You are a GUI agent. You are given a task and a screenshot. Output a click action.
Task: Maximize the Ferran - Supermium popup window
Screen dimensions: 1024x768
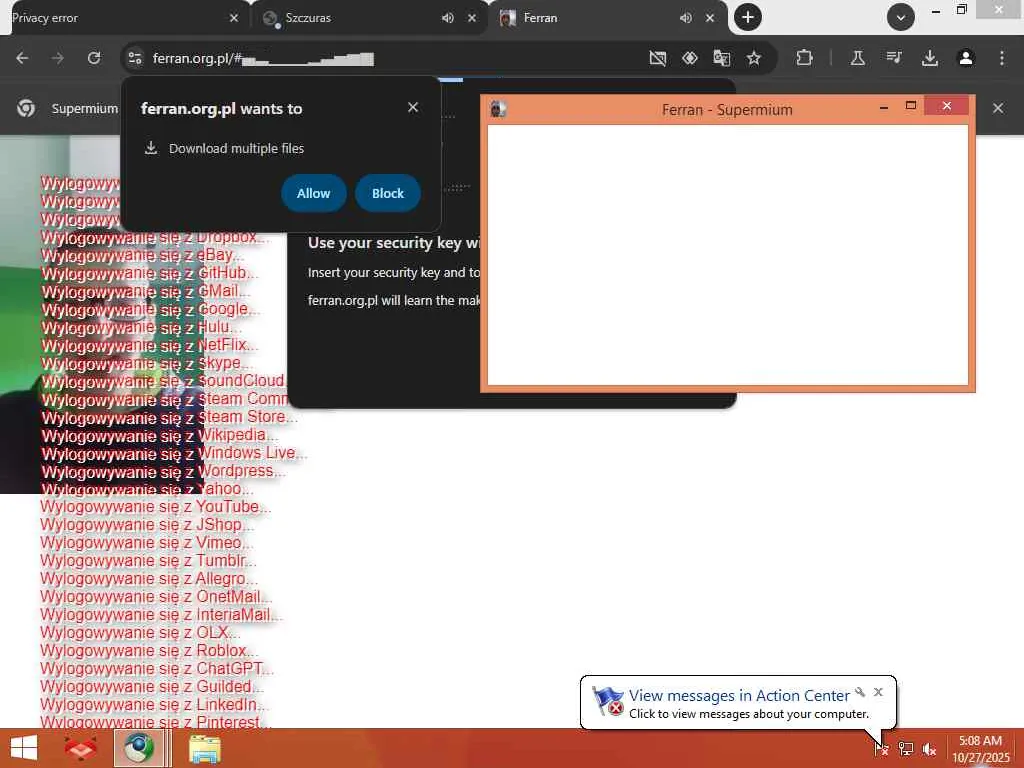coord(911,106)
